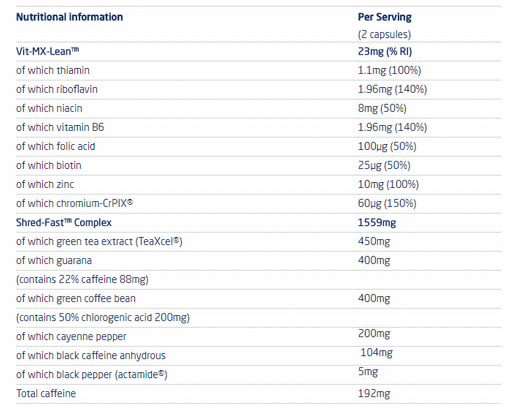Select the Total caffeine 192mg value
This screenshot has height=419, width=519.
374,394
